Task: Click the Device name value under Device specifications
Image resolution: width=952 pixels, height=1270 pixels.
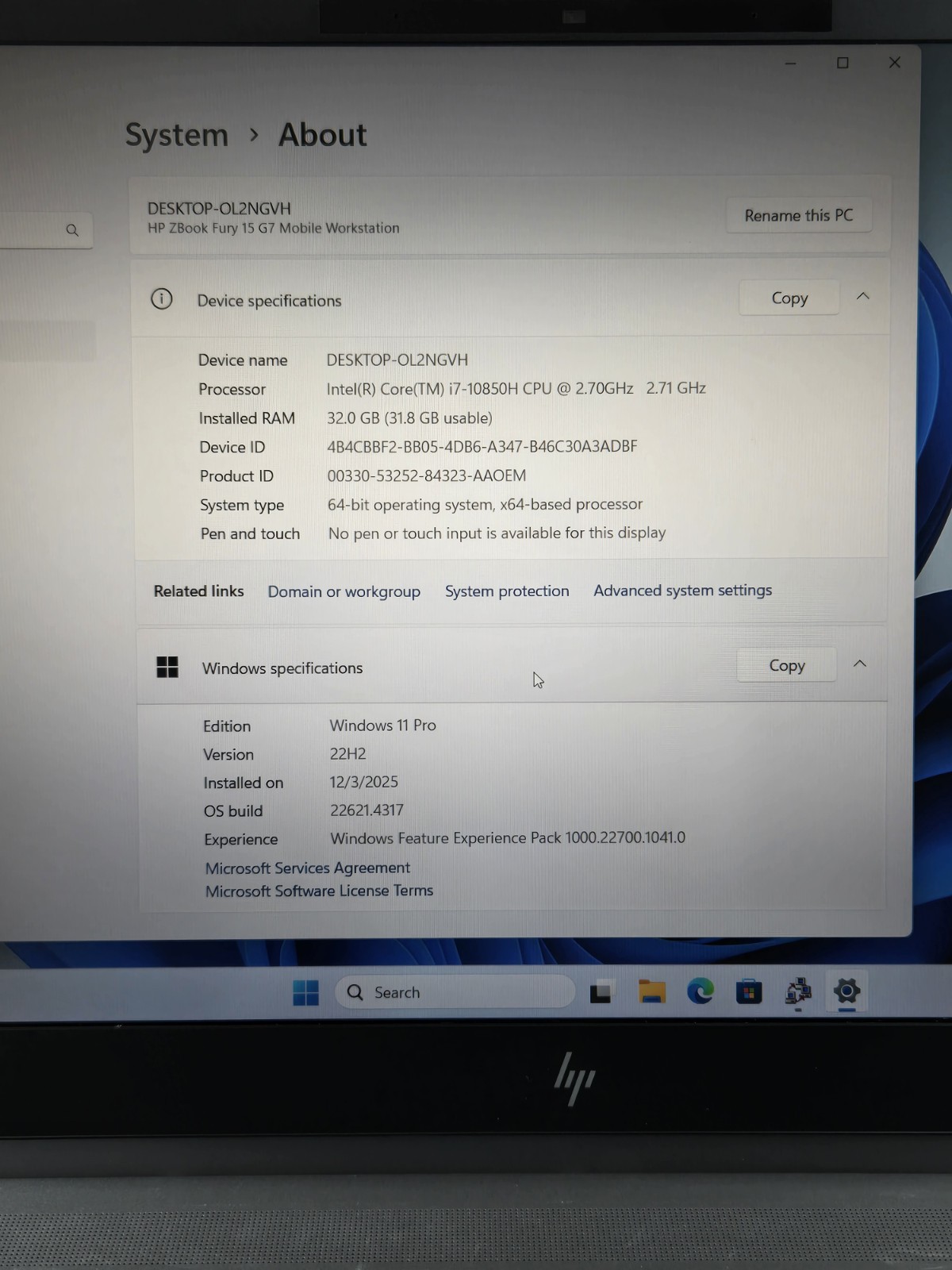Action: 397,360
